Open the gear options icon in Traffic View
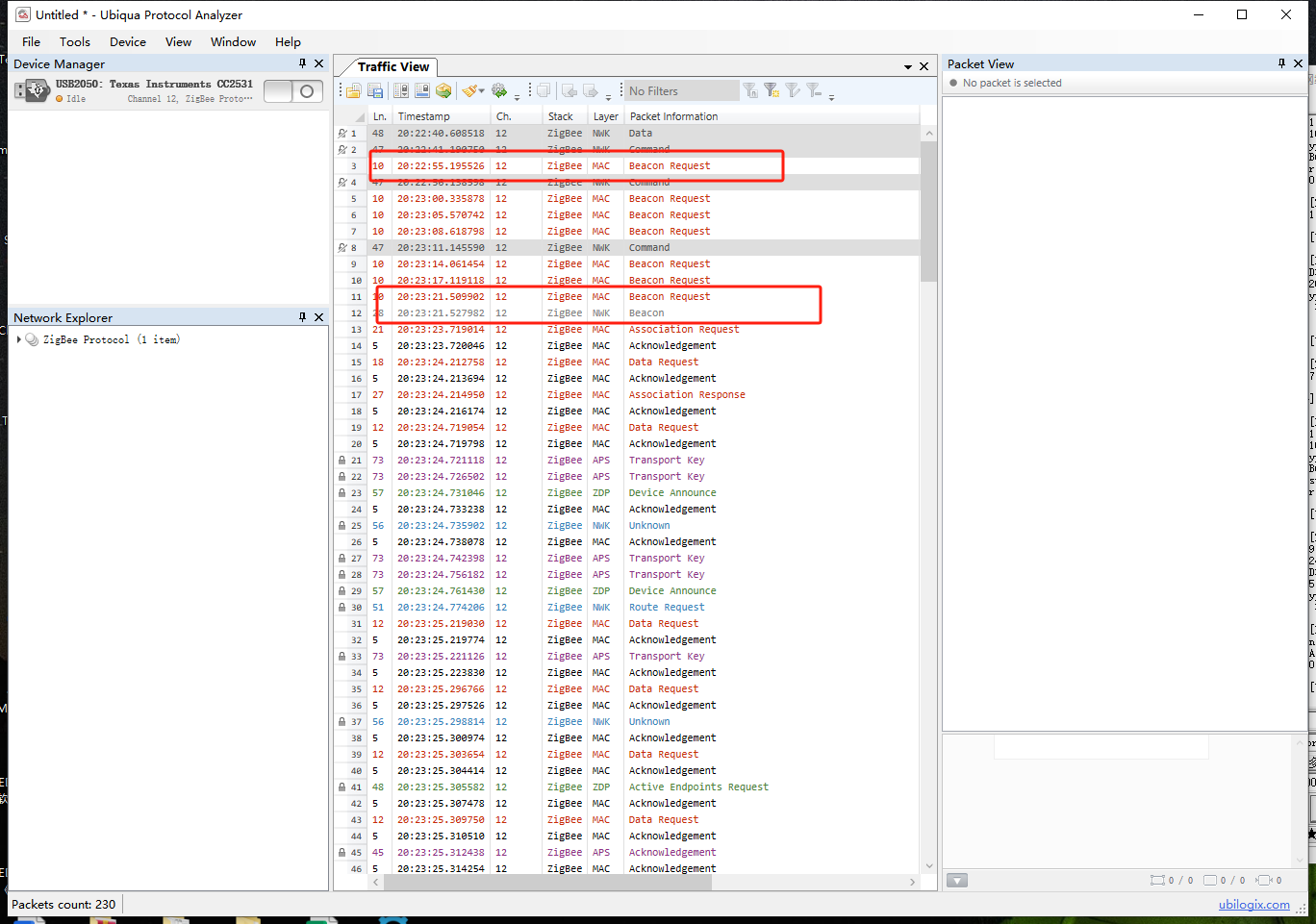1316x924 pixels. [x=499, y=90]
